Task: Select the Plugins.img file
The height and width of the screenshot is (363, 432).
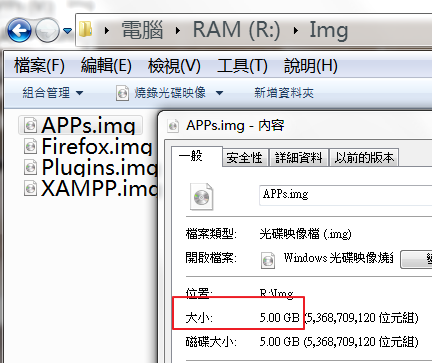Action: 91,167
